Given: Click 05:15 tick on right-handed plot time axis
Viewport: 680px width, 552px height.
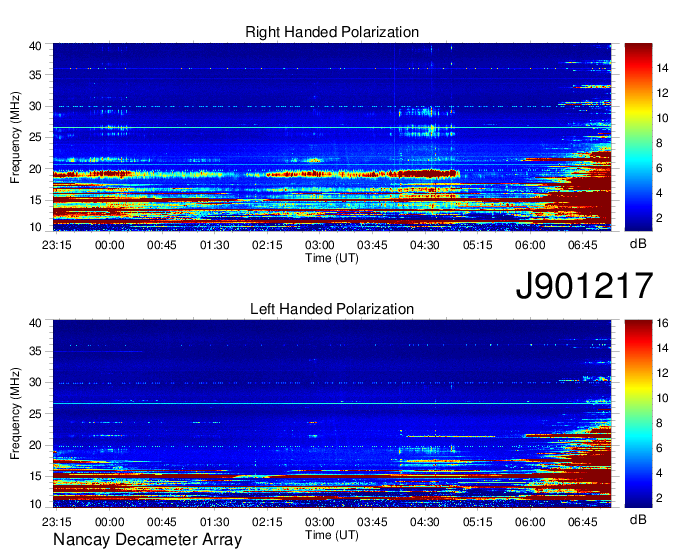Looking at the screenshot, I should coord(477,245).
